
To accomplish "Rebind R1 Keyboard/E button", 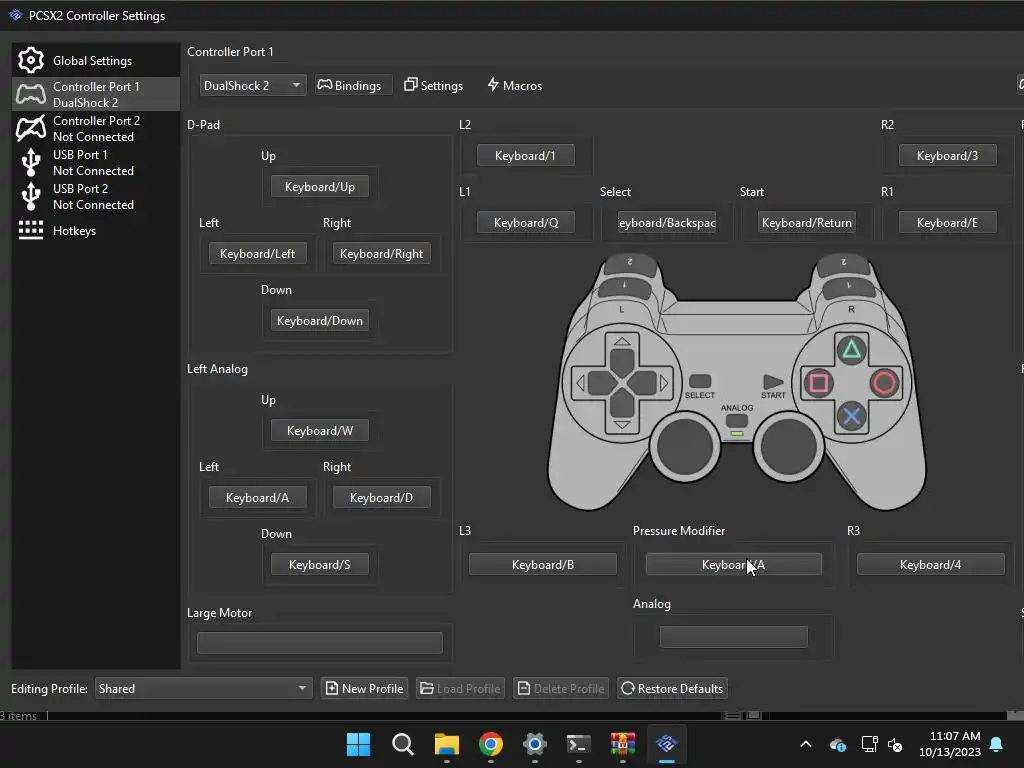I will click(x=948, y=223).
